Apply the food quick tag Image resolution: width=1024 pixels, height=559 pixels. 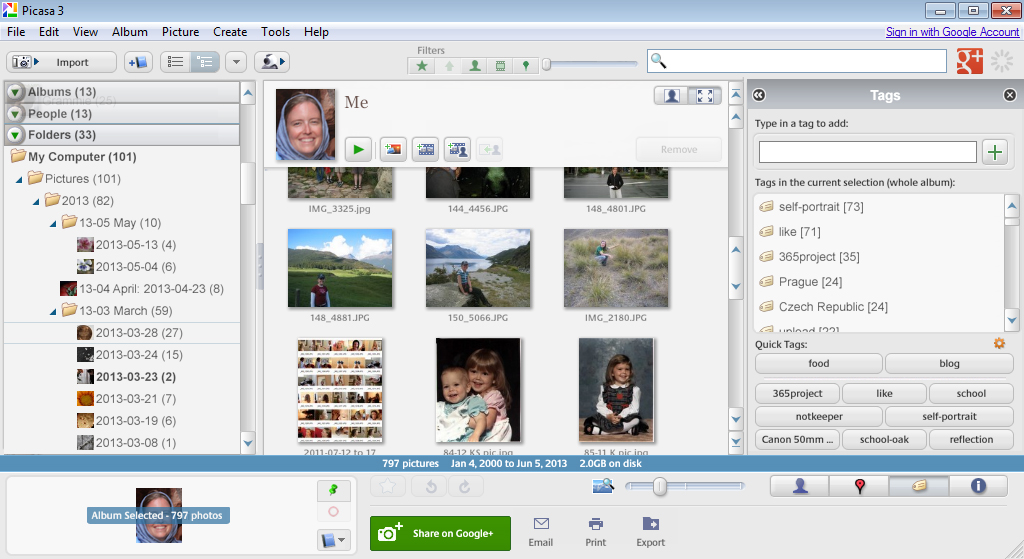tap(818, 364)
